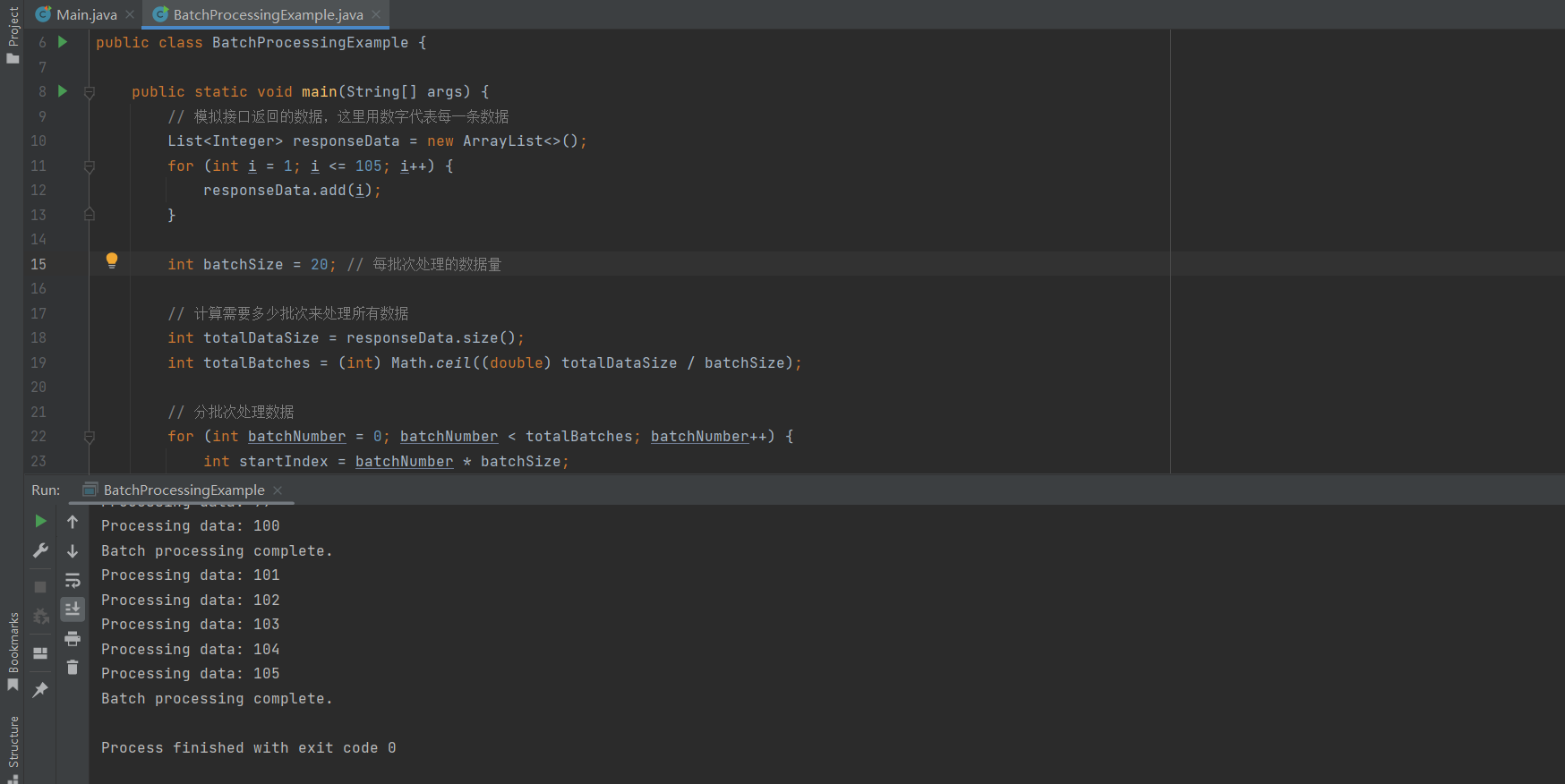Click the 'Processing data: 100' console line
The width and height of the screenshot is (1565, 784).
pos(190,525)
